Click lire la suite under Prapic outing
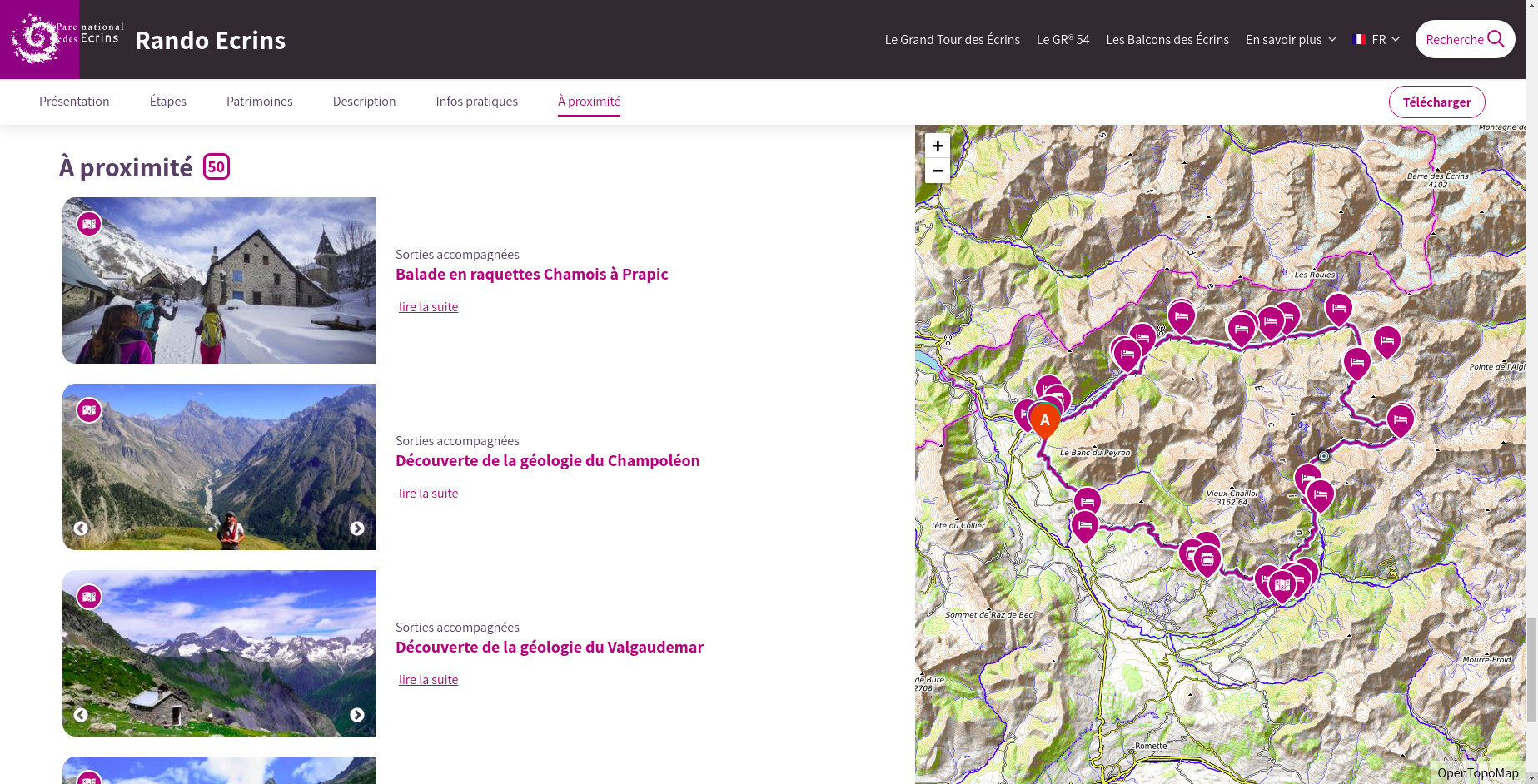The image size is (1538, 784). tap(428, 307)
